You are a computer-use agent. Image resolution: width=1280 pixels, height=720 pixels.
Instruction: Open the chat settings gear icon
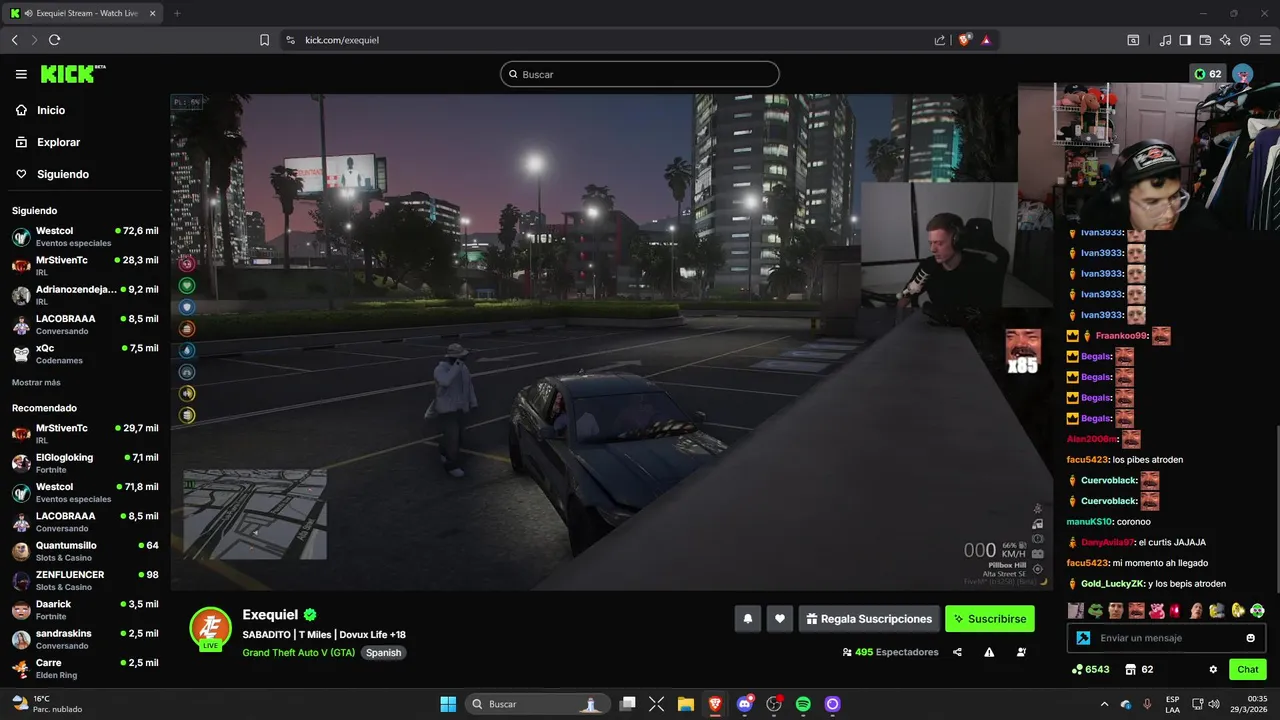pos(1213,669)
